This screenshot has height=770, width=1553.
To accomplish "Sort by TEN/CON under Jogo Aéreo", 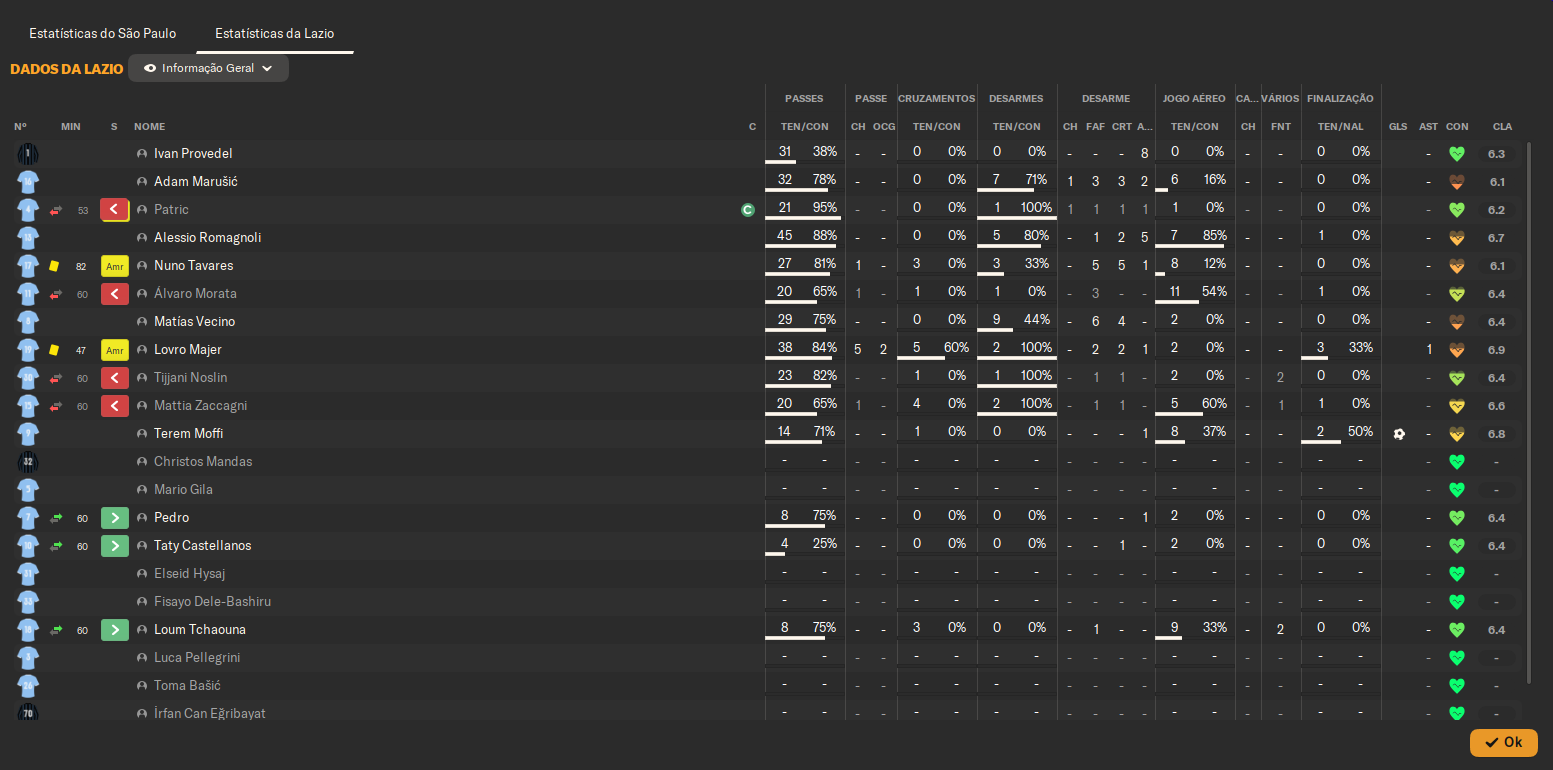I will coord(1195,127).
